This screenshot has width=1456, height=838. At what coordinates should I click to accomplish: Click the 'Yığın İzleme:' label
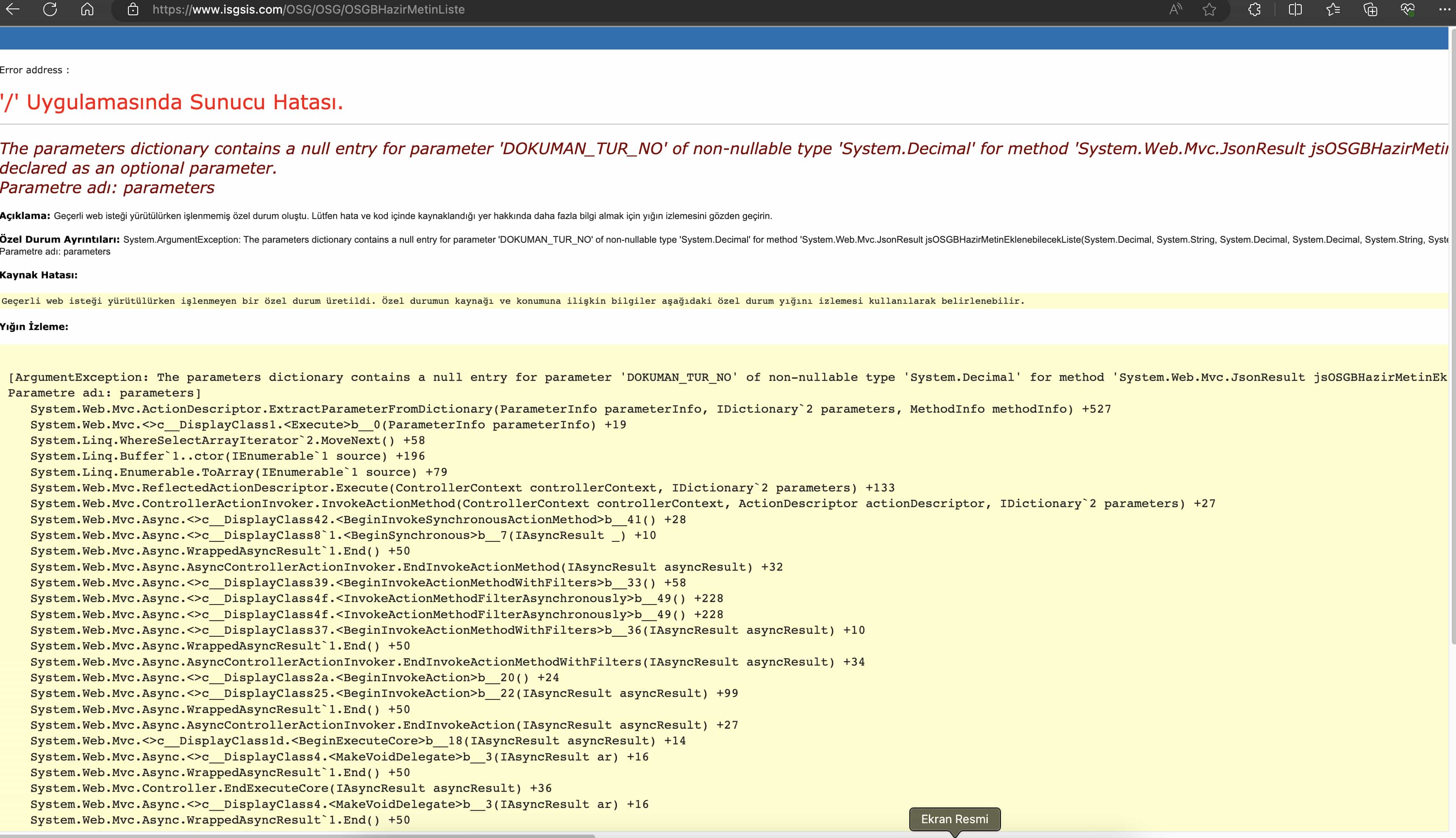point(34,326)
